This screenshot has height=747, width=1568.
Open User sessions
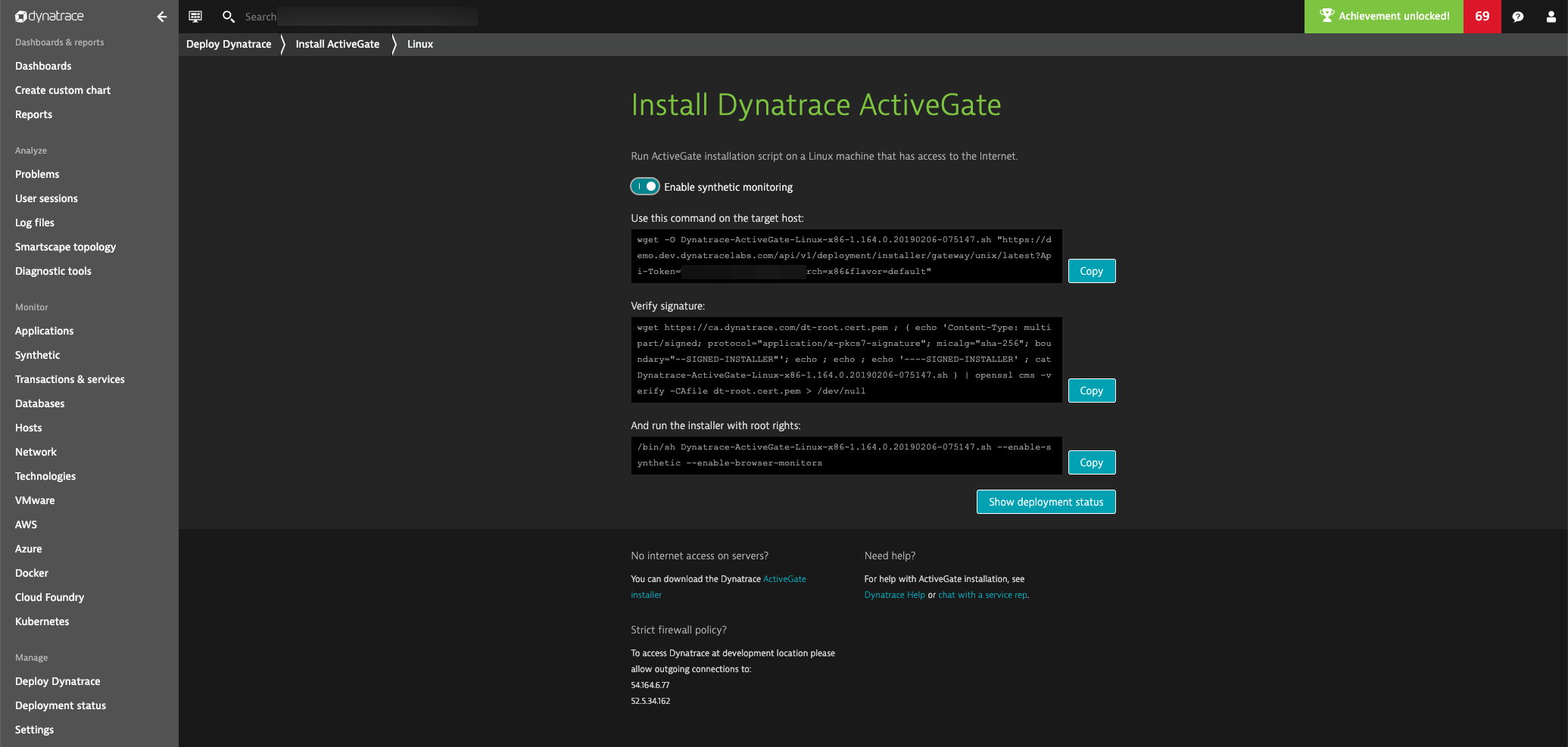coord(46,198)
